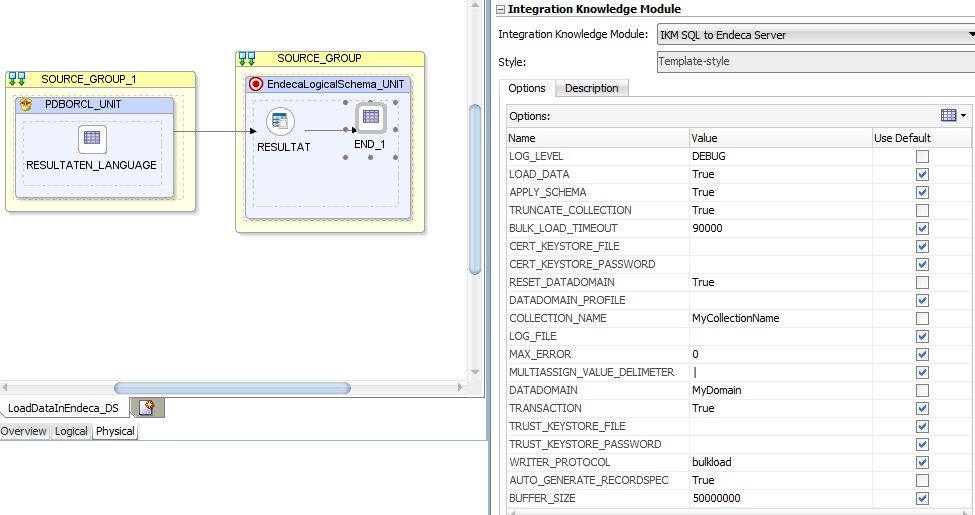
Task: Click the PDBORCL_UNIT execution unit icon
Action: click(27, 104)
